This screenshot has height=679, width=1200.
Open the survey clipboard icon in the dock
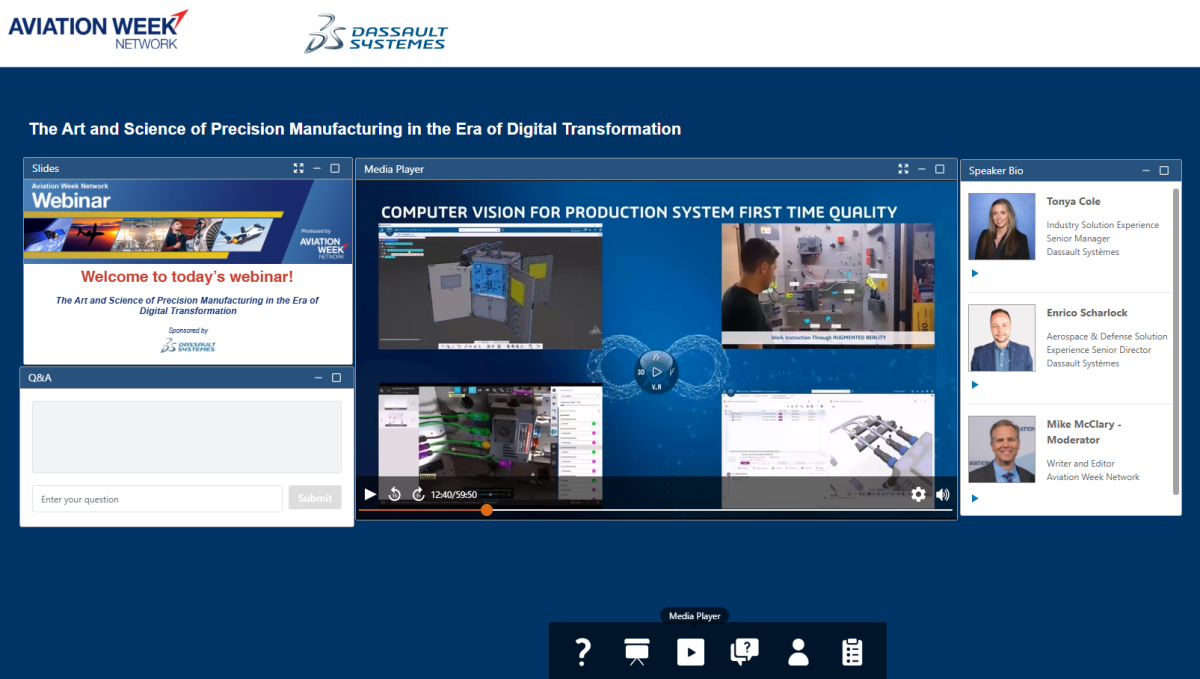coord(852,652)
